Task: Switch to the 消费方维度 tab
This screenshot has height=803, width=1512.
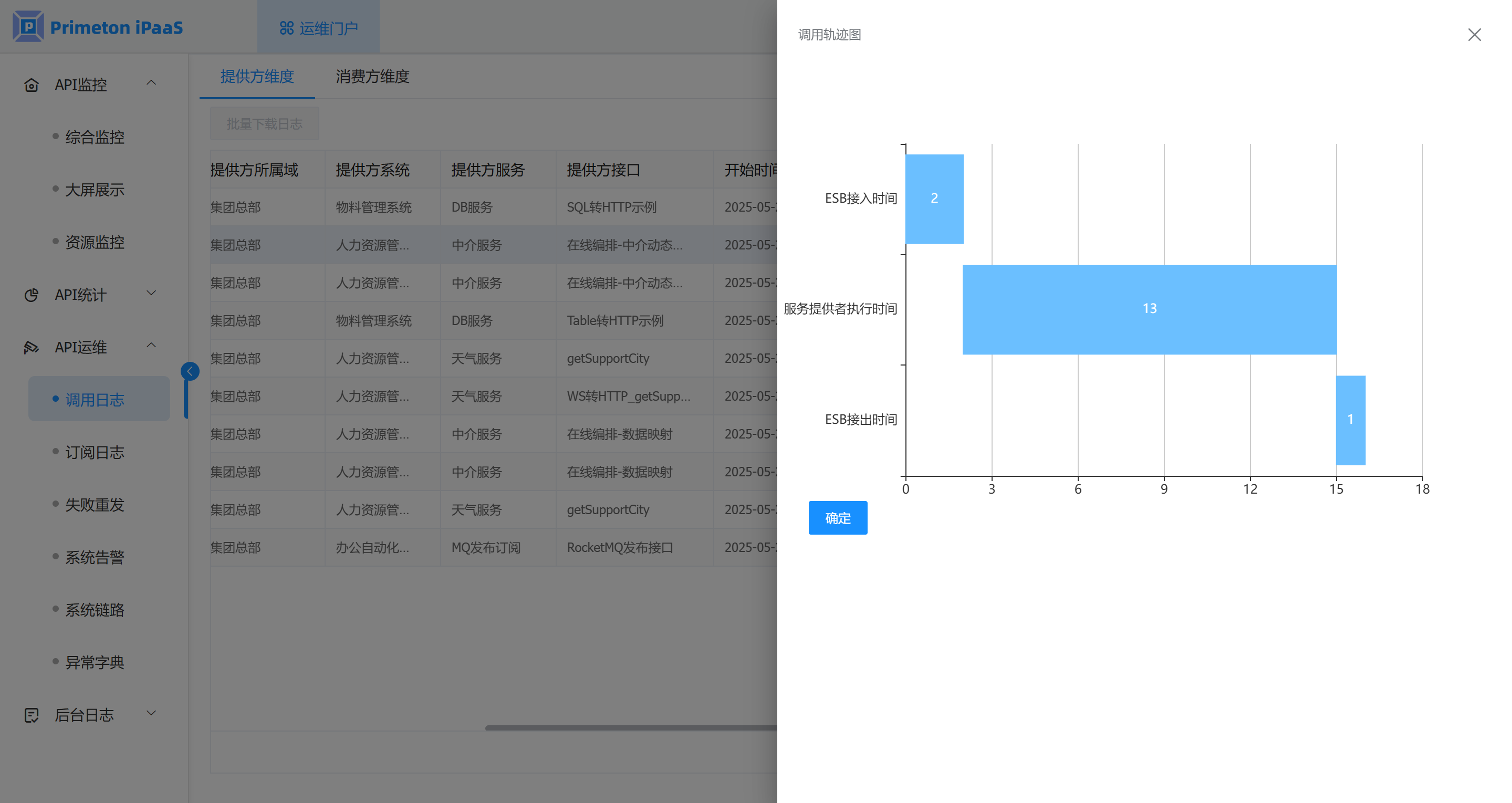Action: (372, 76)
